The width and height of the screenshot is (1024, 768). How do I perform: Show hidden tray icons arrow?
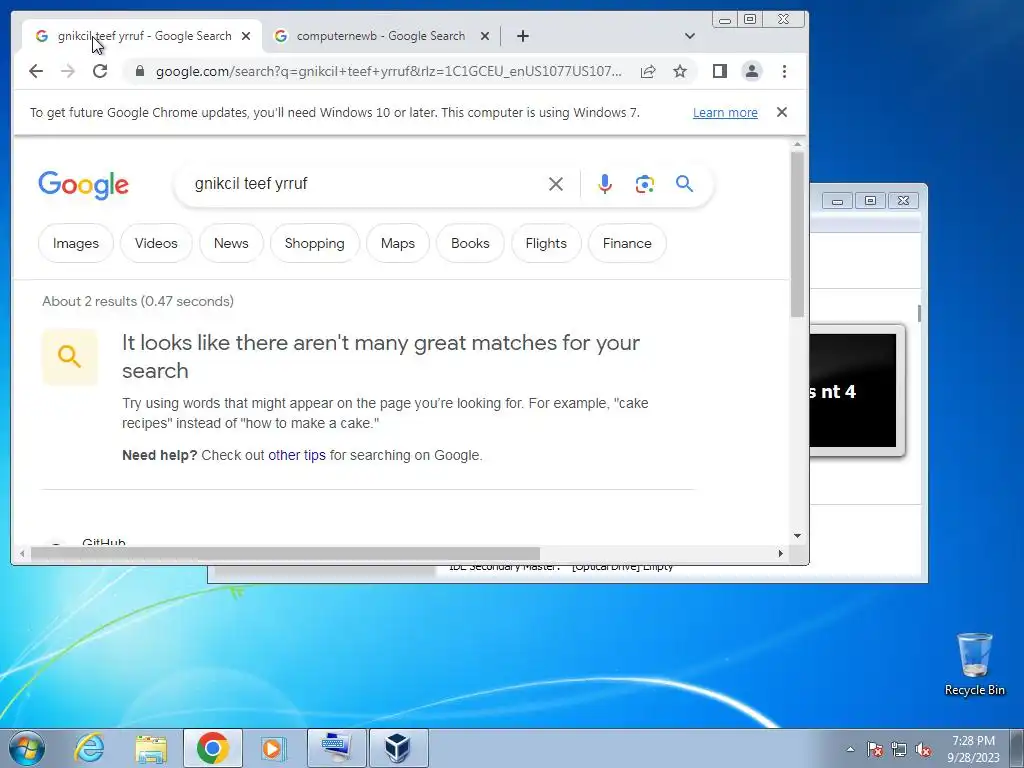coord(850,749)
